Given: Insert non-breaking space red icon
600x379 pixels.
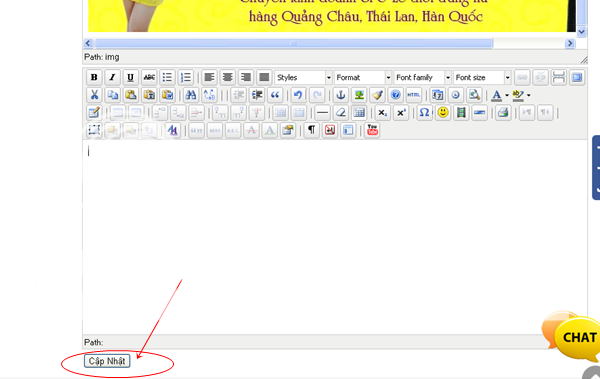Looking at the screenshot, I should click(x=330, y=130).
